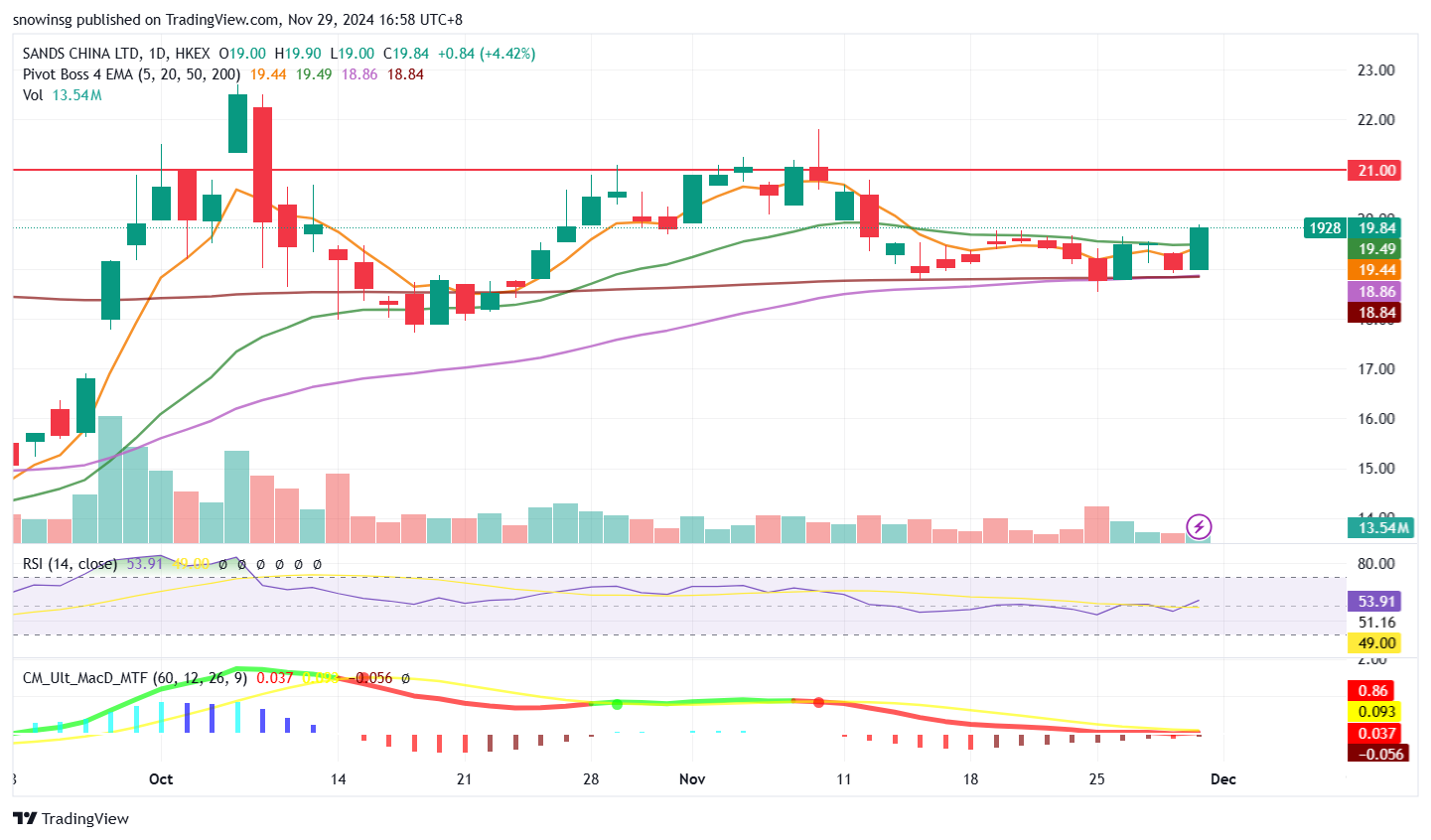This screenshot has height=840, width=1431.
Task: Click the yellow 0.093 MACD axis tag
Action: pyautogui.click(x=1375, y=712)
